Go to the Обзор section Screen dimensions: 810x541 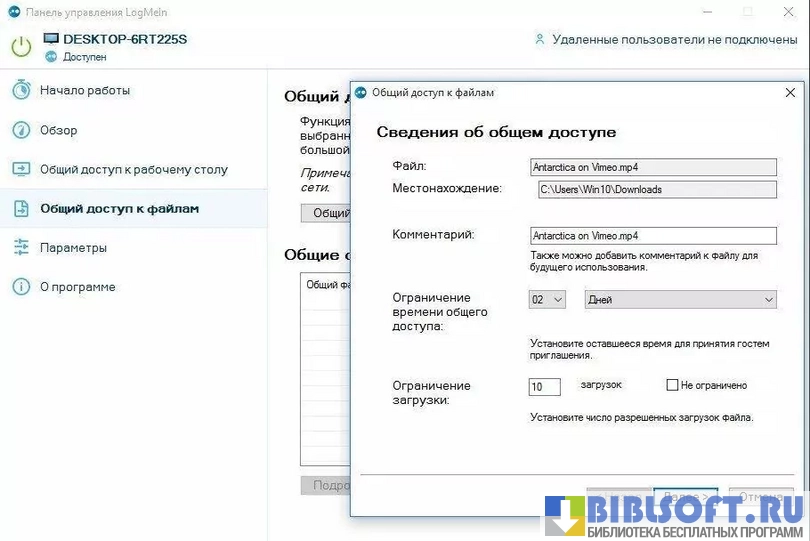pyautogui.click(x=58, y=130)
